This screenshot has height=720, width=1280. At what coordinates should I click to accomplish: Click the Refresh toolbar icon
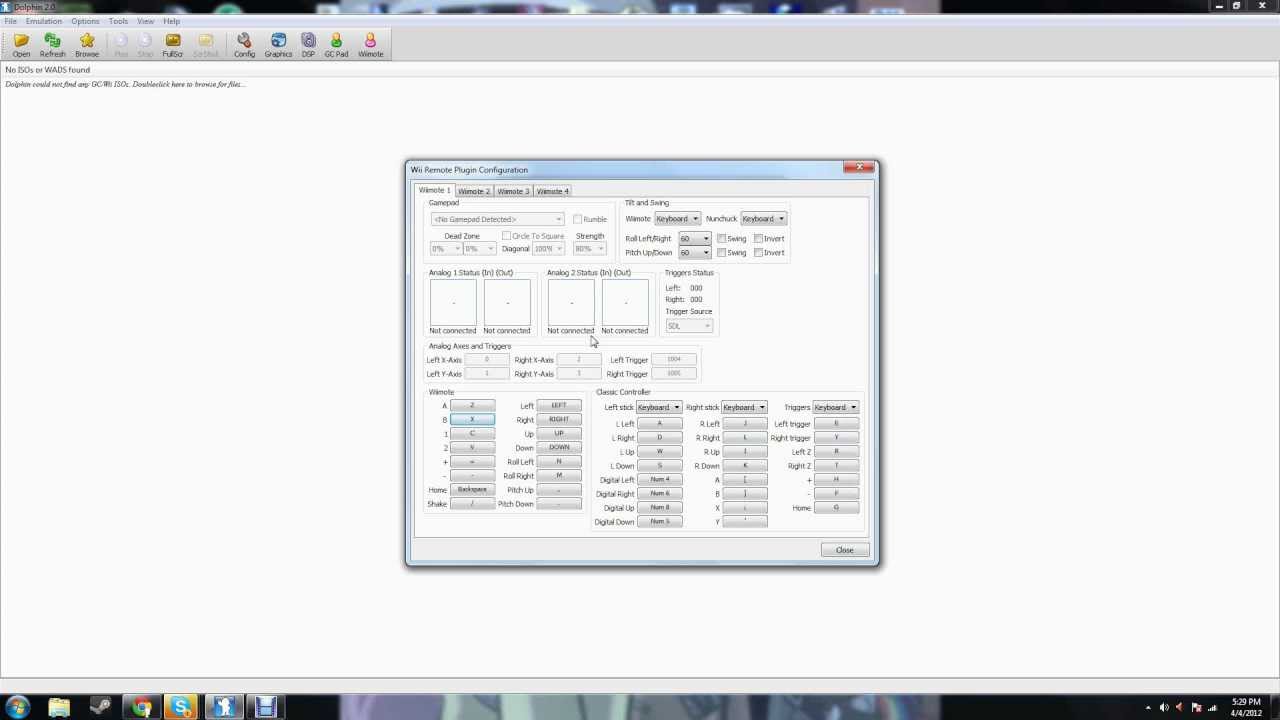53,44
